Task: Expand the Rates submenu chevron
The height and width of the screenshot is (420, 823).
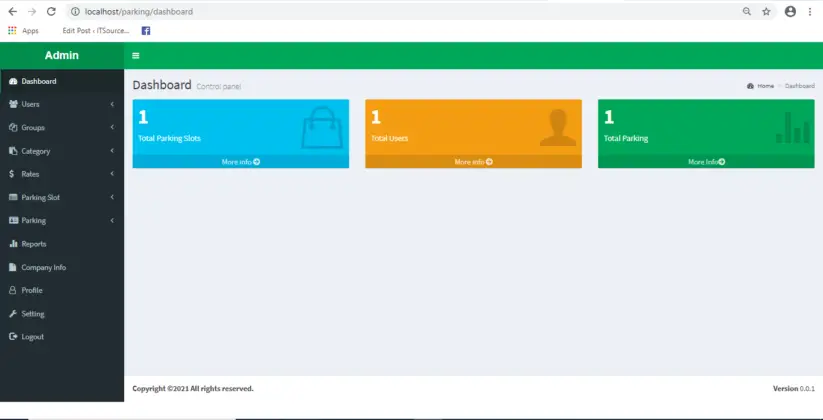Action: pos(112,174)
